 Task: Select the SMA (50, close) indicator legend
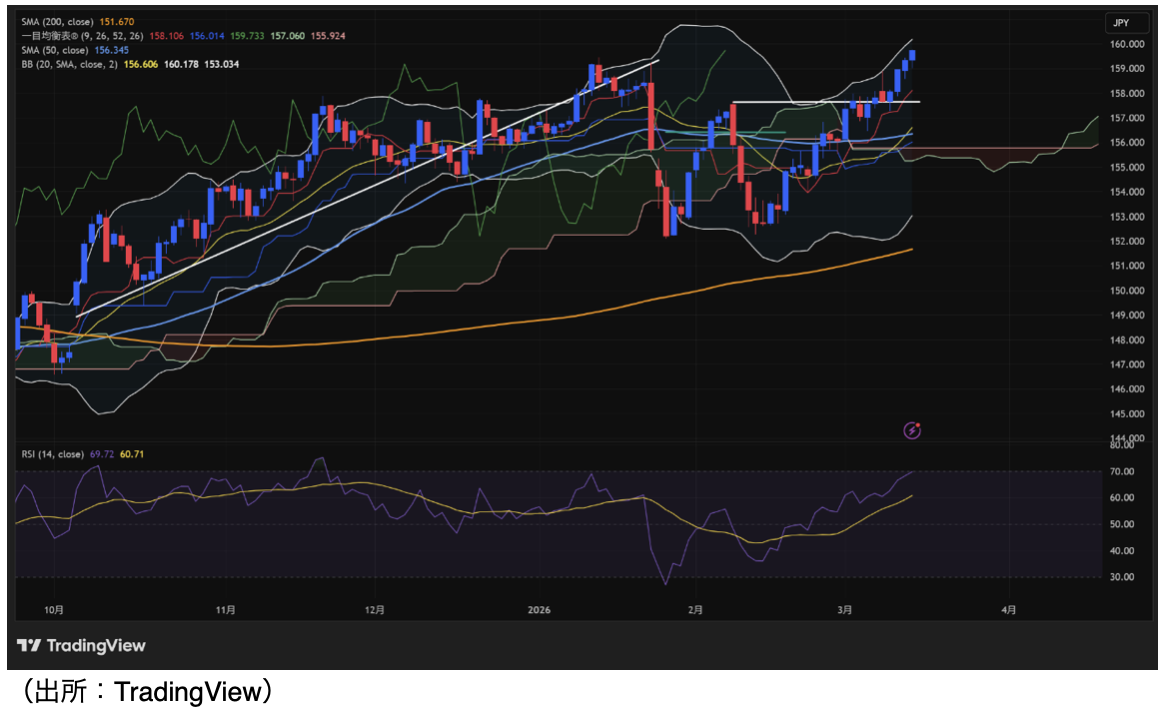pos(58,50)
